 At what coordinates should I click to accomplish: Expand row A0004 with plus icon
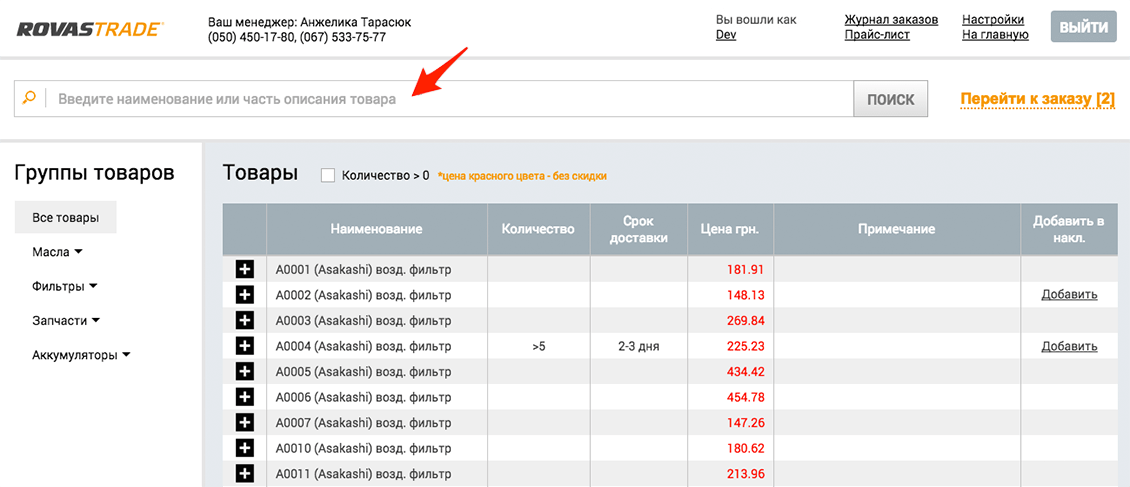(x=245, y=346)
